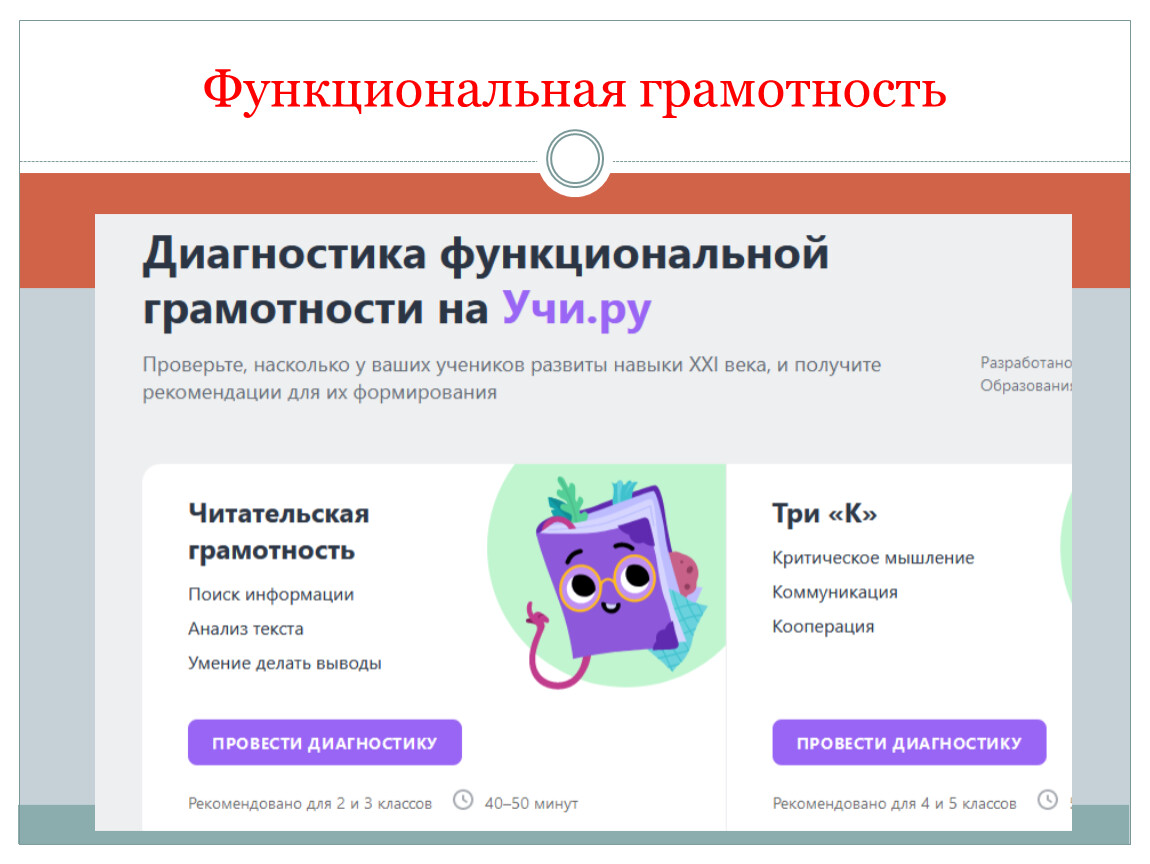The image size is (1150, 864).
Task: Click the decorative circle below the slide title
Action: [575, 159]
